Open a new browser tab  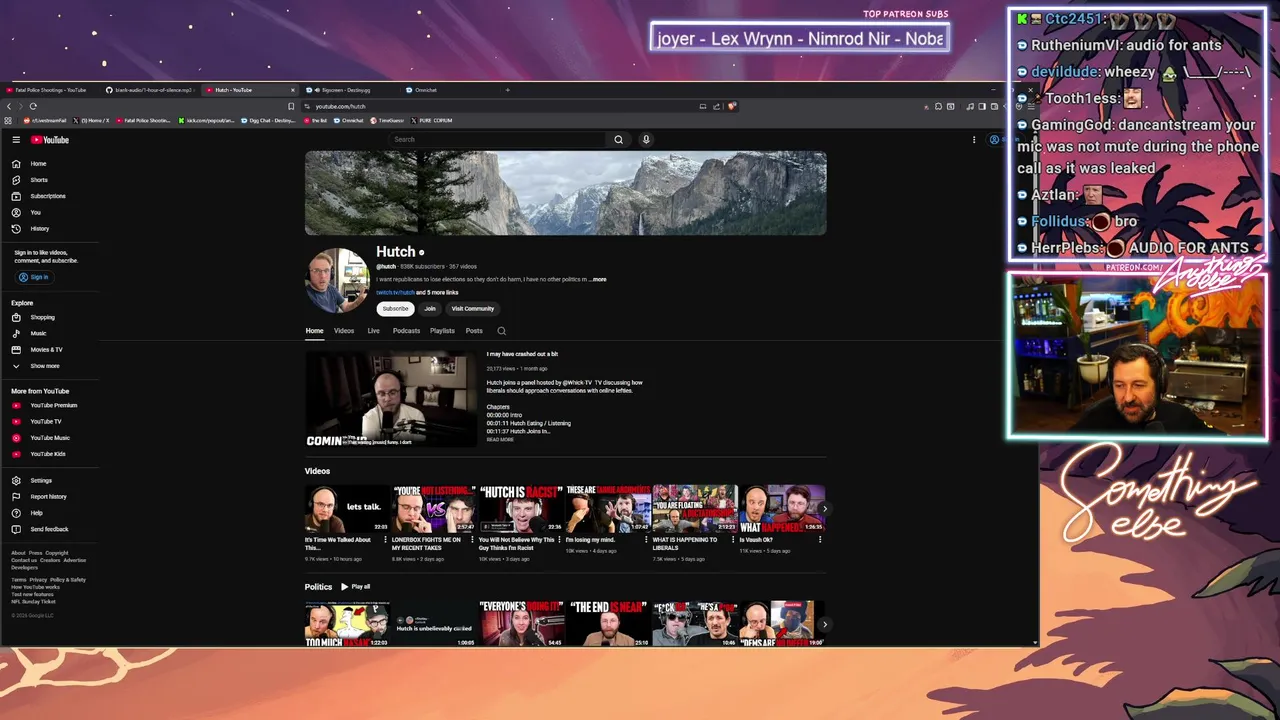(507, 90)
